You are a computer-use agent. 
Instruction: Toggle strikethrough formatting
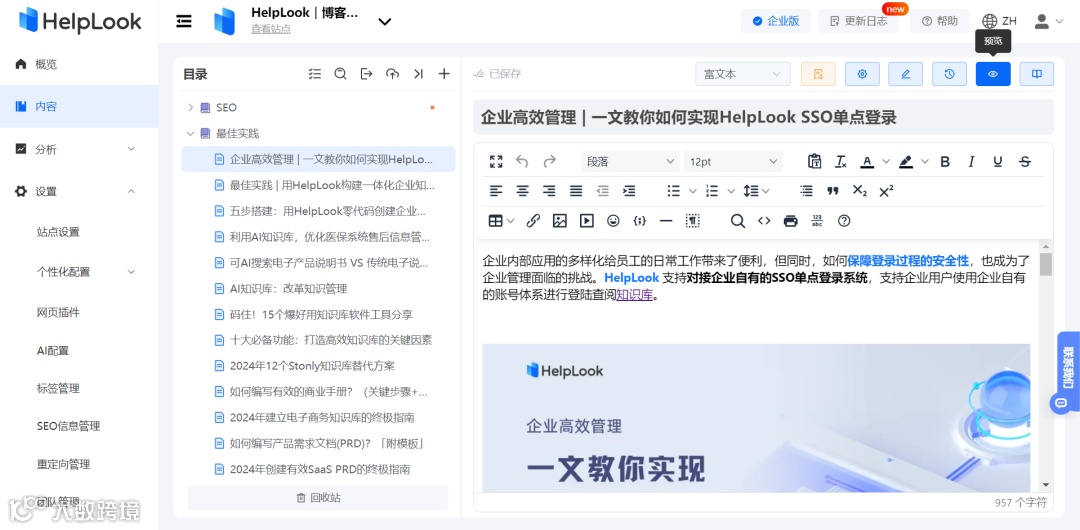[1025, 161]
